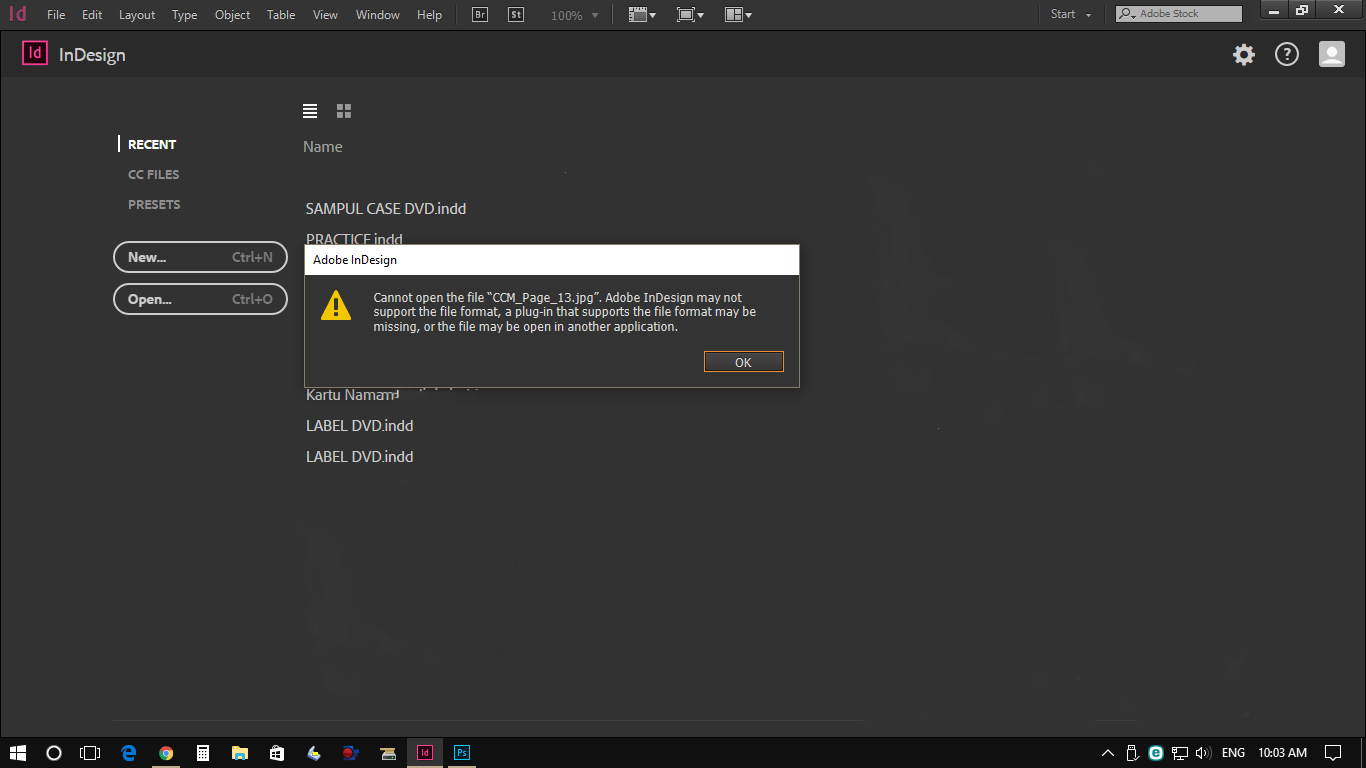Open the Adobe Stock (St) icon
This screenshot has width=1366, height=768.
[516, 15]
